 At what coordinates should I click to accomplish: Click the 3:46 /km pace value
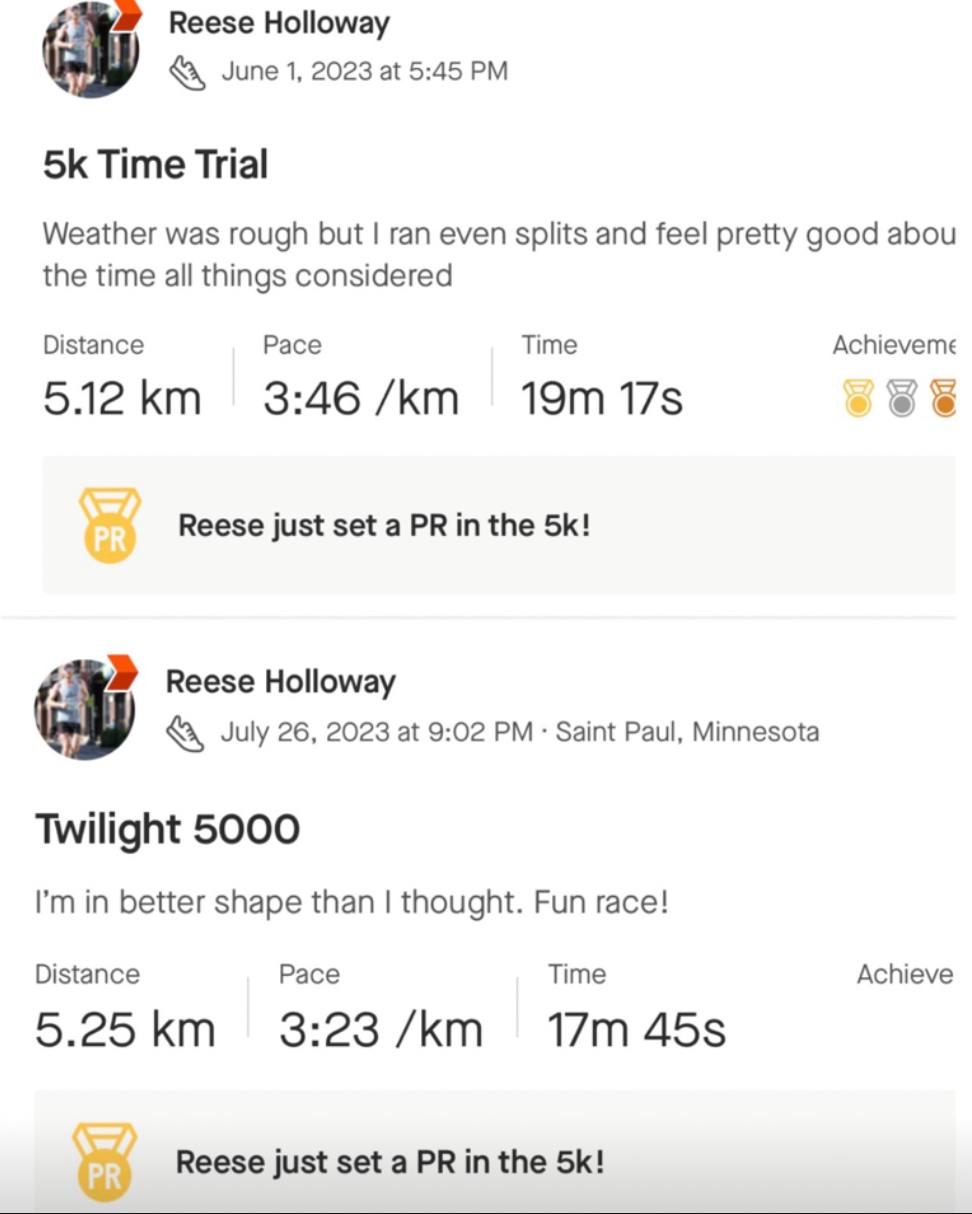tap(360, 398)
